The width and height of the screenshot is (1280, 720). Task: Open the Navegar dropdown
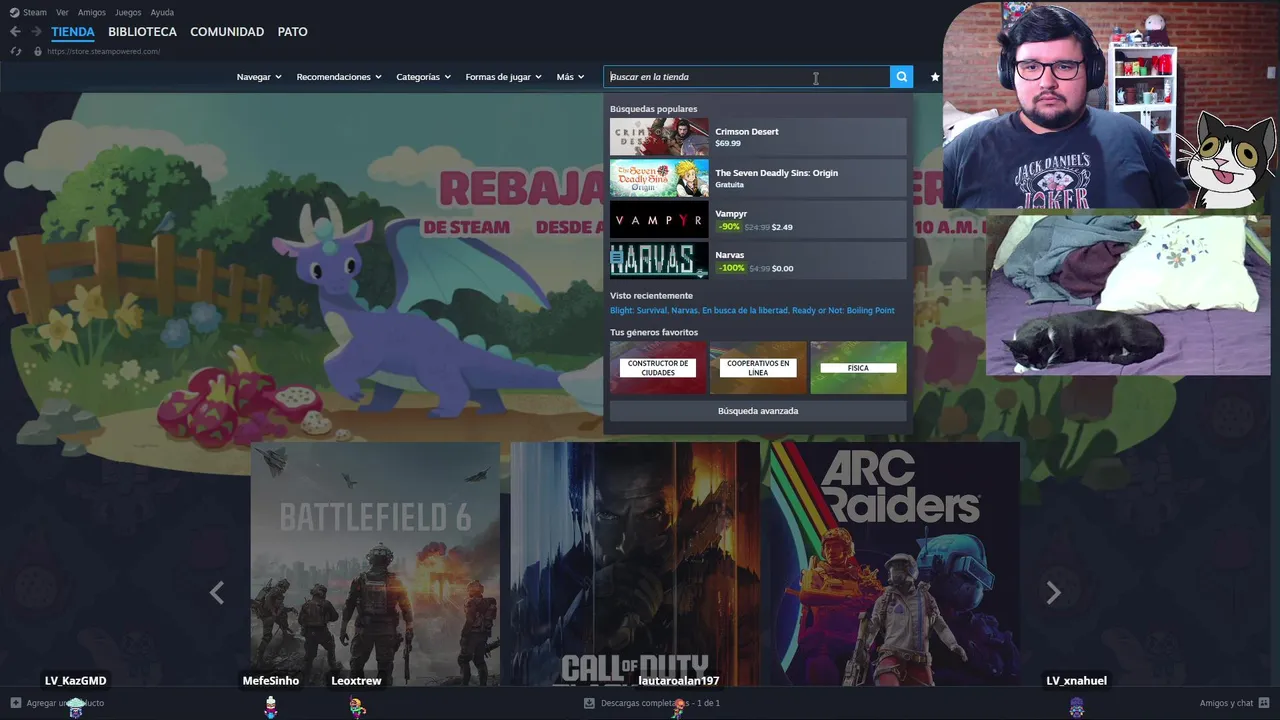click(x=259, y=77)
